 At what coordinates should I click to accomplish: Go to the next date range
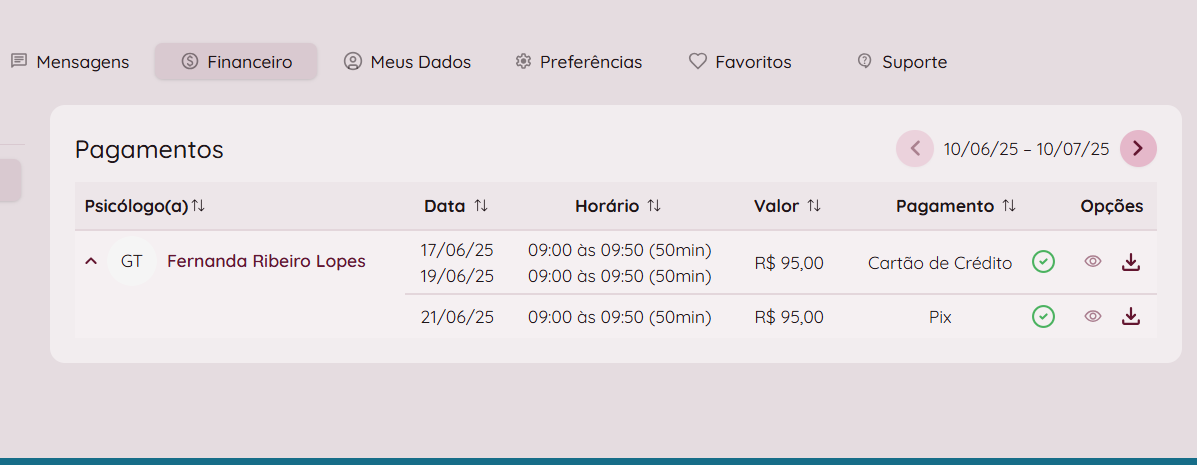pos(1138,149)
